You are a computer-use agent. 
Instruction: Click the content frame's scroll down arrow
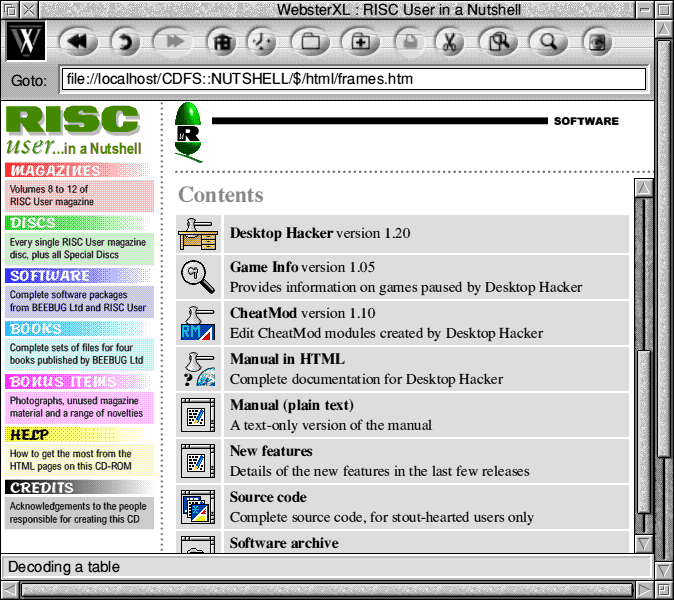pos(643,544)
